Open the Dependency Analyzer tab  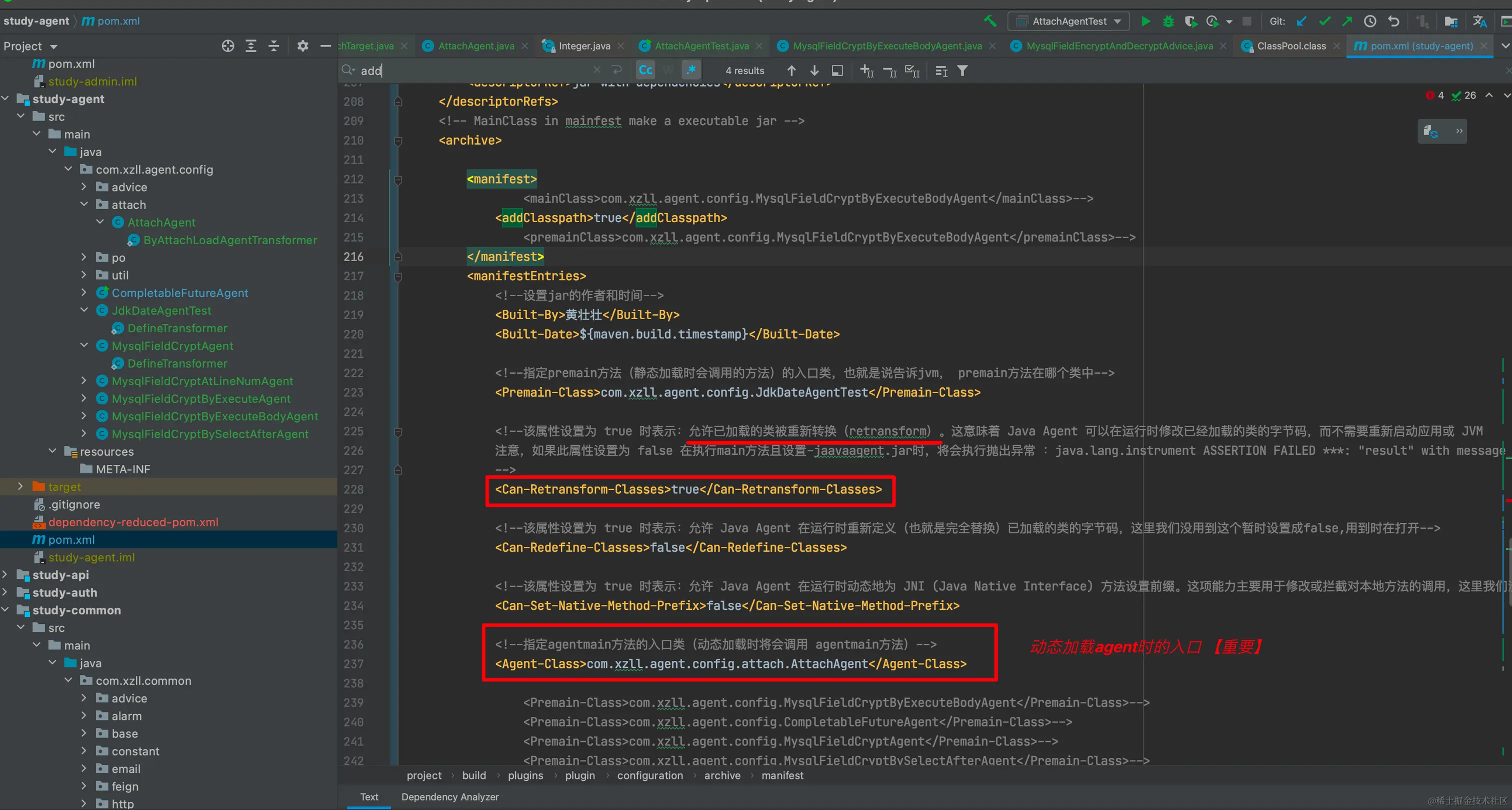(x=449, y=796)
